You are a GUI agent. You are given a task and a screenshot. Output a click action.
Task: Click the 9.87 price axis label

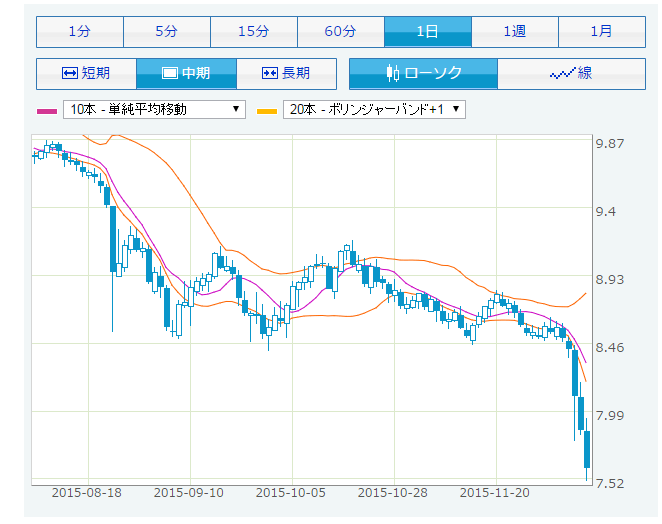pos(610,144)
